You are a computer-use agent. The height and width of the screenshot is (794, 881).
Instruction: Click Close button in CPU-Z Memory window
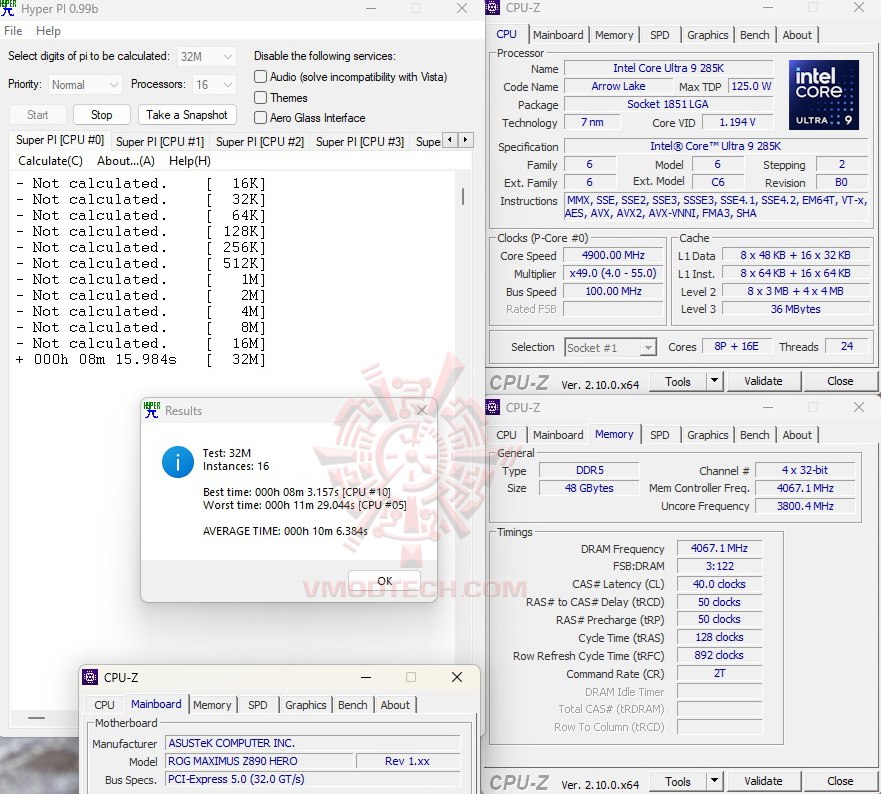click(840, 781)
